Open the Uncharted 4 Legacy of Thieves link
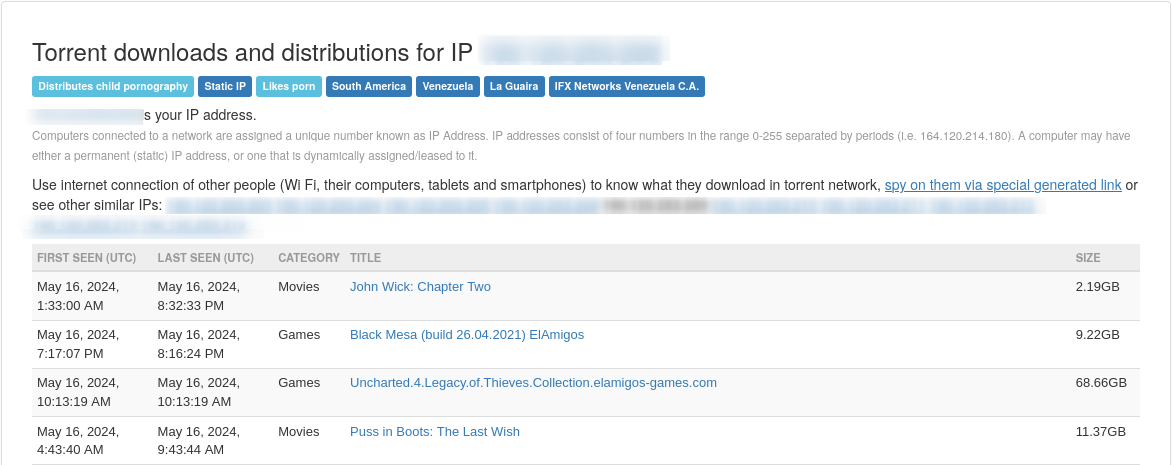1172x465 pixels. point(533,383)
